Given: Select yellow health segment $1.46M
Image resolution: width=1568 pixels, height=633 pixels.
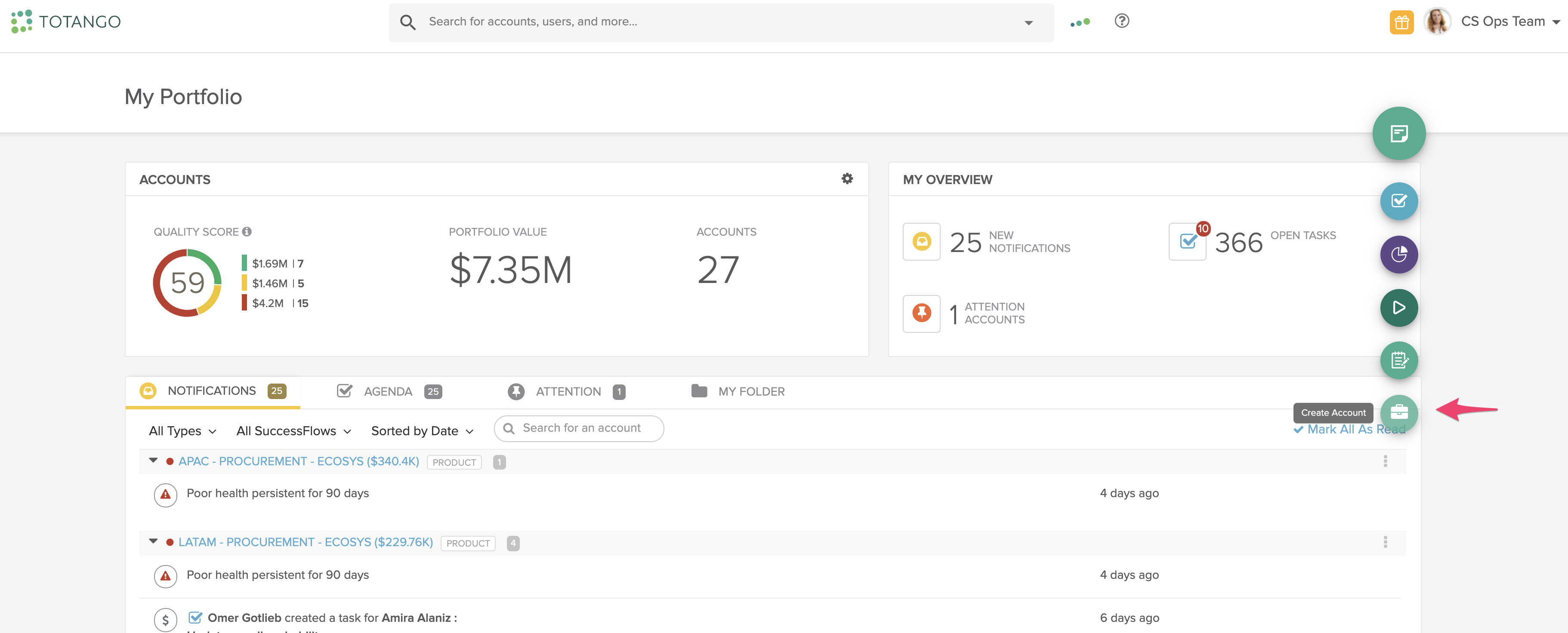Looking at the screenshot, I should point(273,283).
